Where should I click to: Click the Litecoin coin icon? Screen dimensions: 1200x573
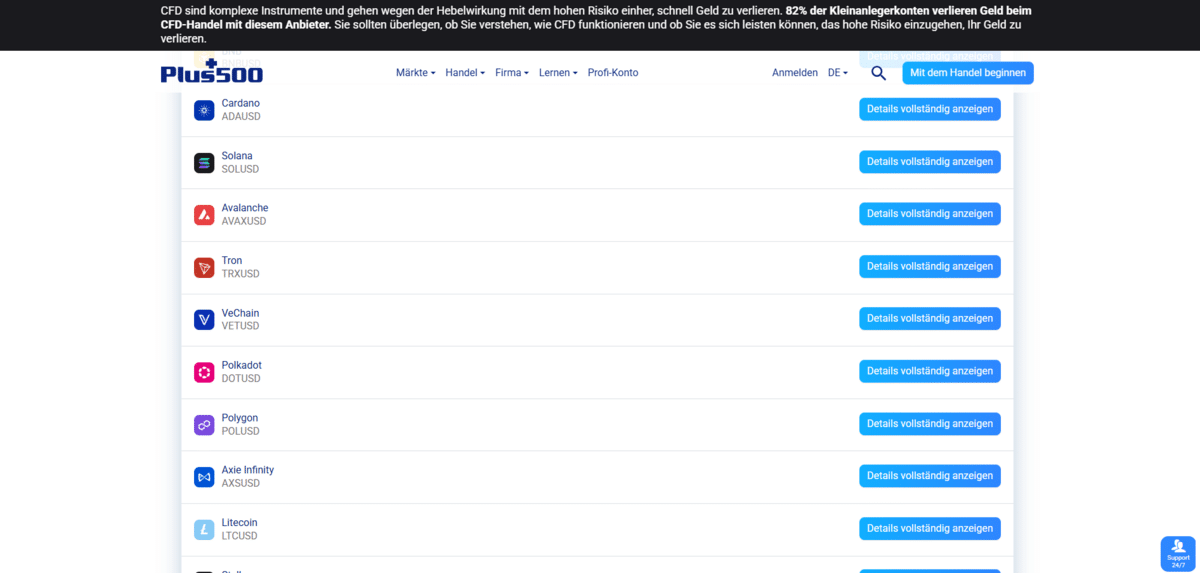(x=204, y=529)
